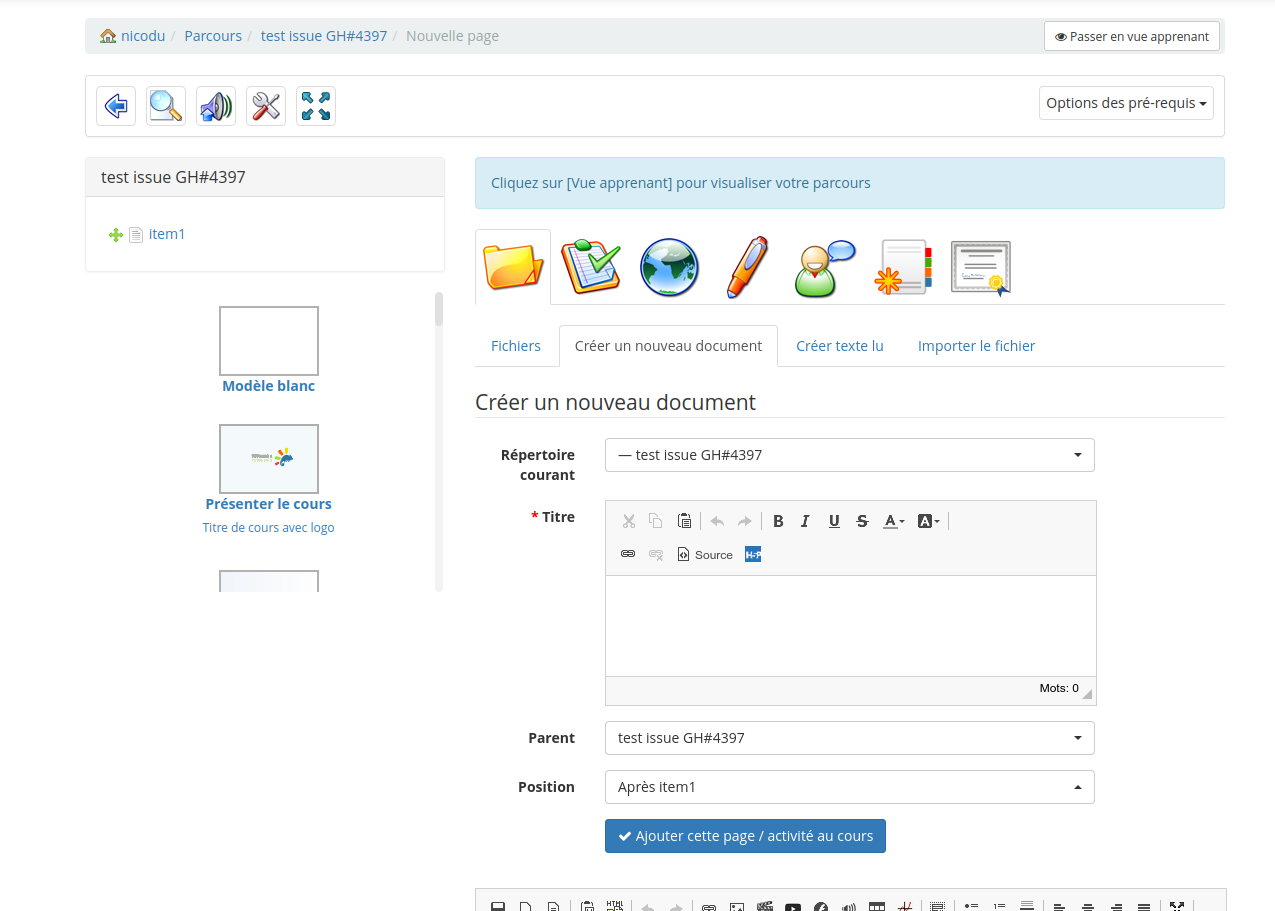Open the Position dropdown showing Après item1
This screenshot has height=911, width=1275.
pyautogui.click(x=849, y=787)
